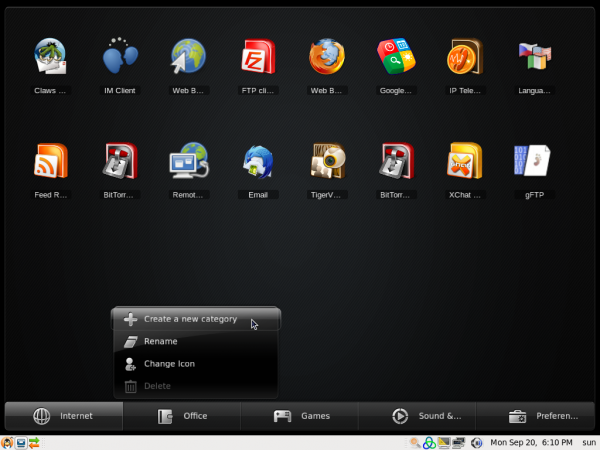Open the Language flags launcher
This screenshot has width=600, height=450.
click(535, 56)
